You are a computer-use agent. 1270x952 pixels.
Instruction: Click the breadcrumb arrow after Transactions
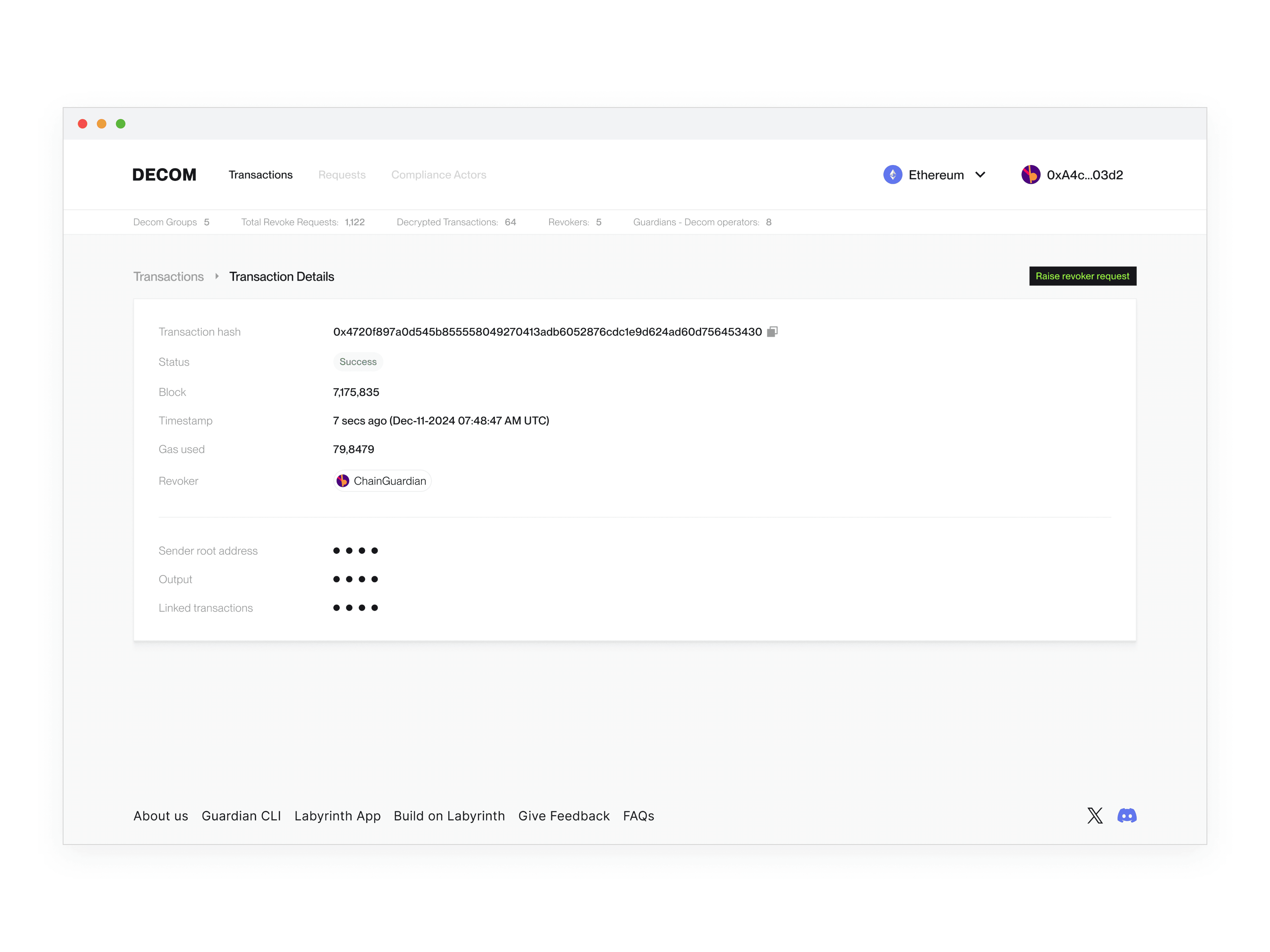216,277
